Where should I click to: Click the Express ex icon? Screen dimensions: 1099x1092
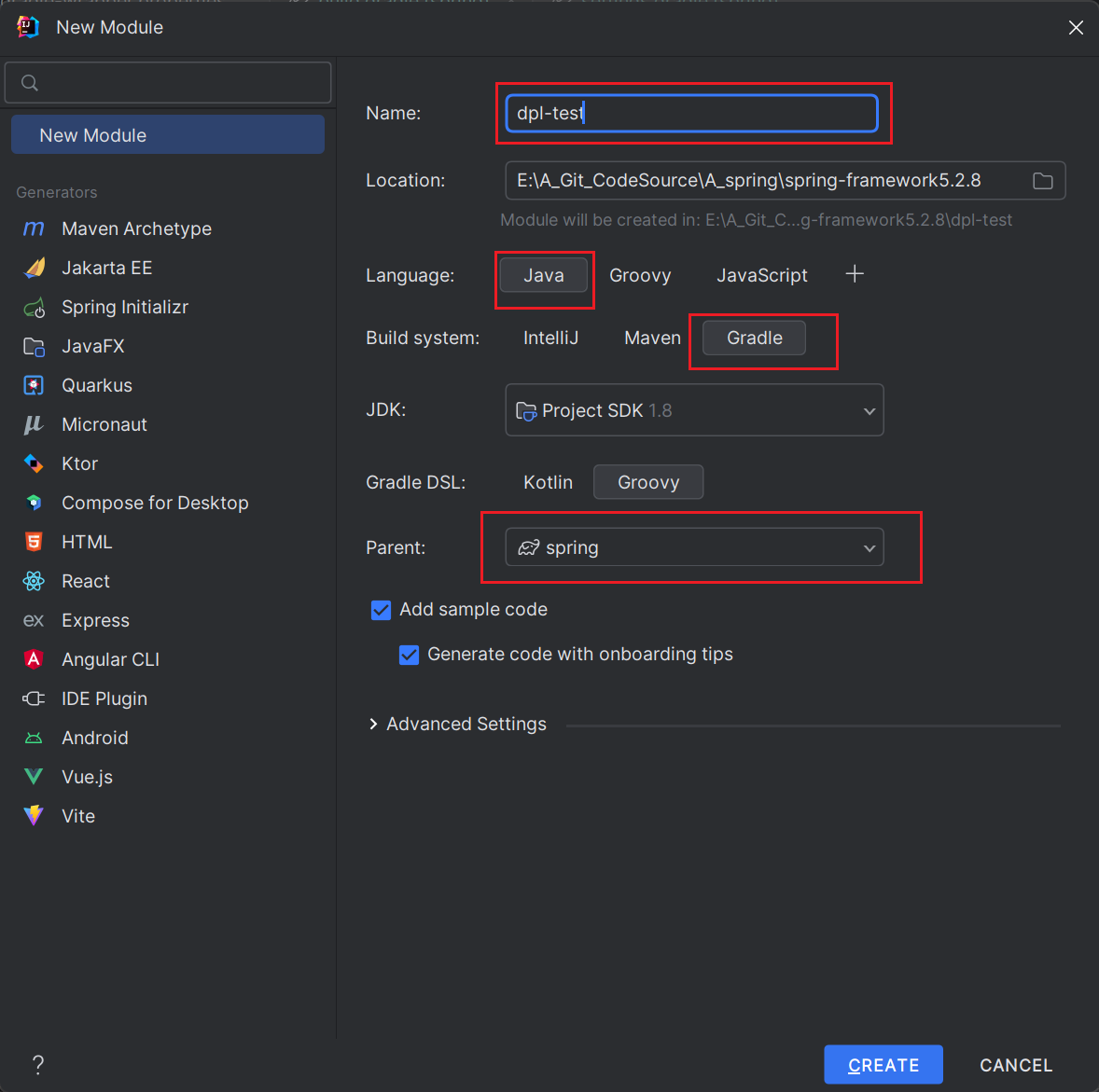[x=34, y=620]
